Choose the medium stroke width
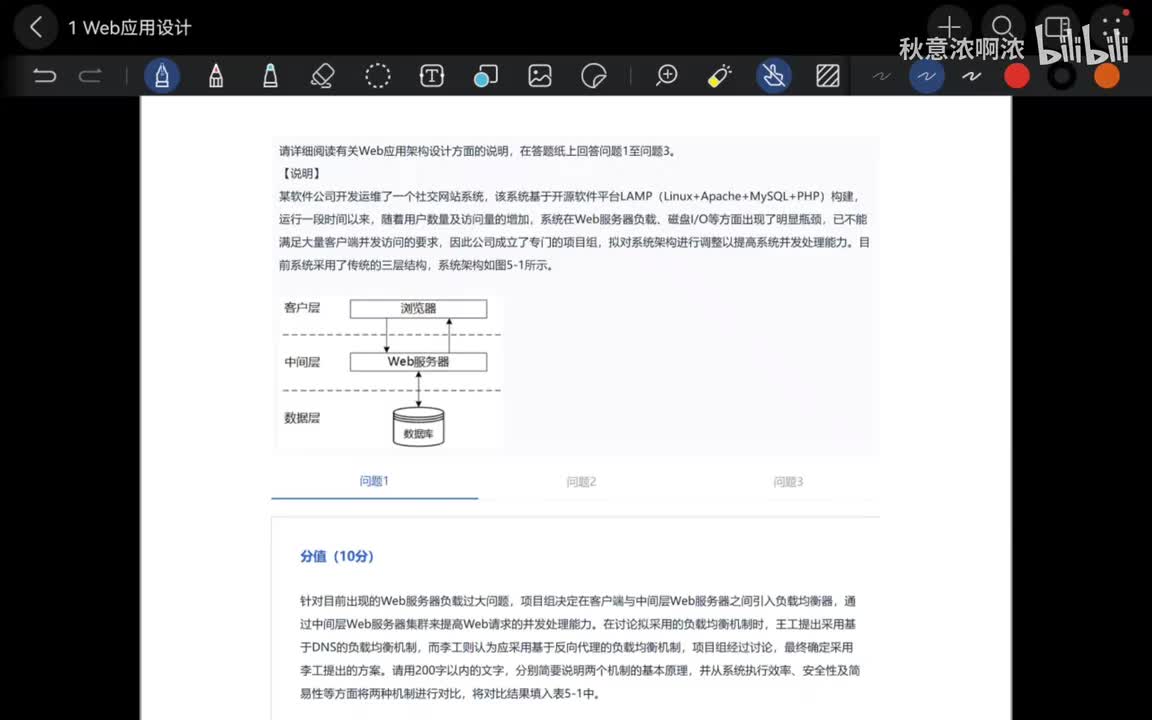1152x720 pixels. pyautogui.click(x=926, y=76)
